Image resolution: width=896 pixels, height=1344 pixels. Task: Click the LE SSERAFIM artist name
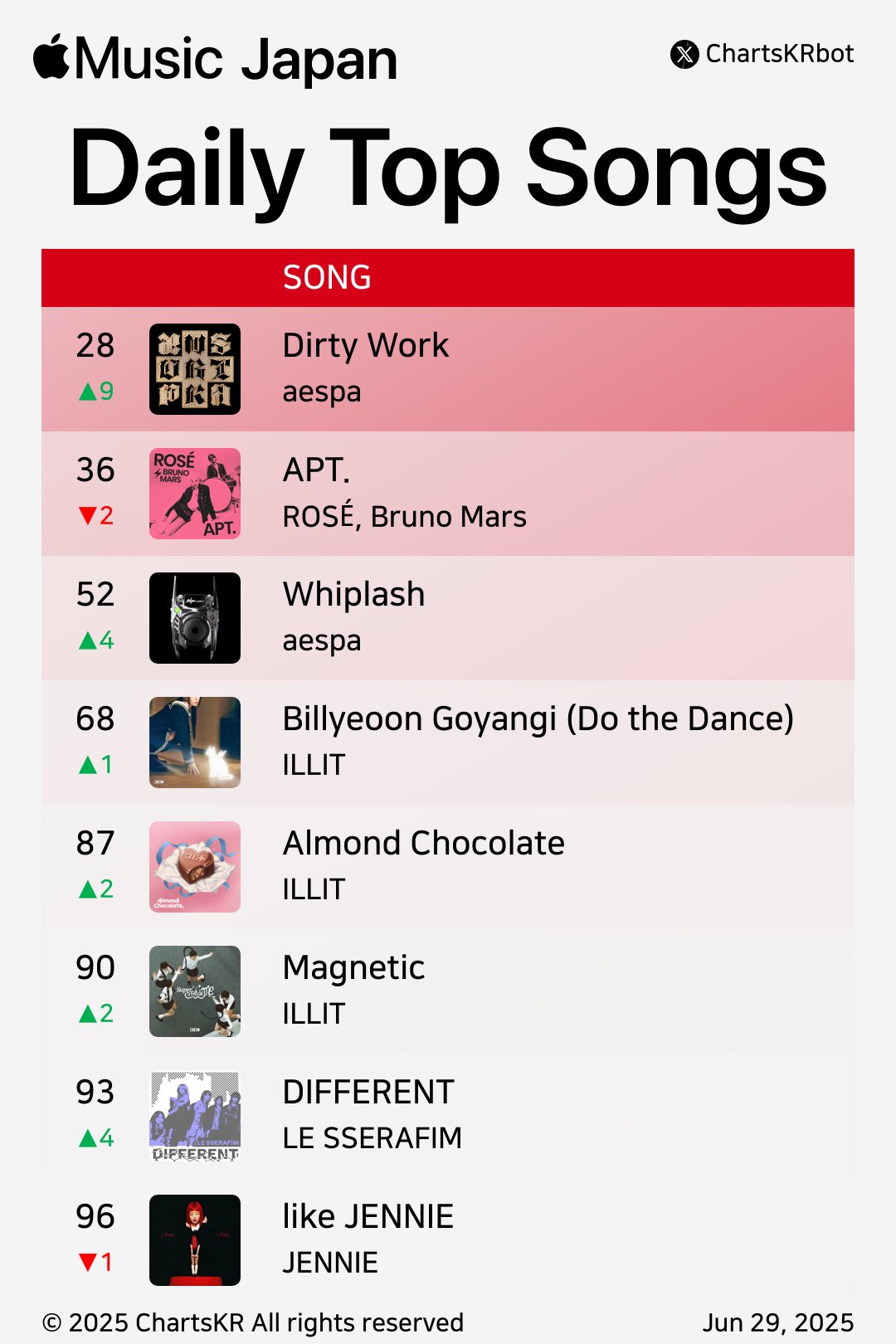coord(372,1138)
